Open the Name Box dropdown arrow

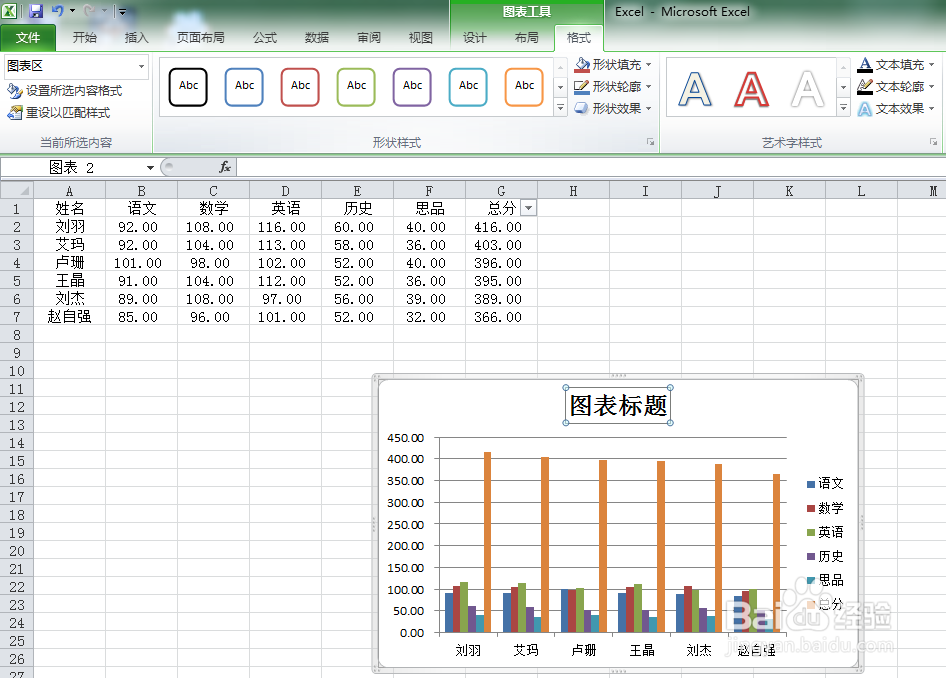click(x=150, y=168)
